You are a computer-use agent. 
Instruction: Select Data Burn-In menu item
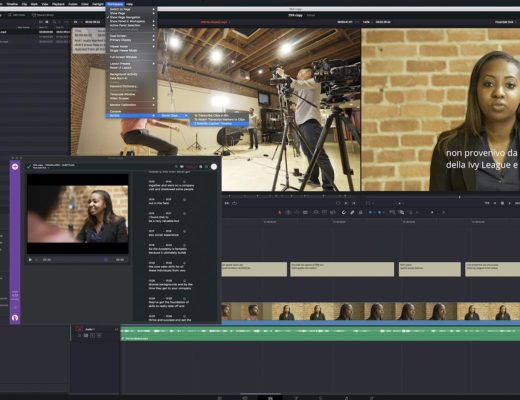(x=131, y=78)
